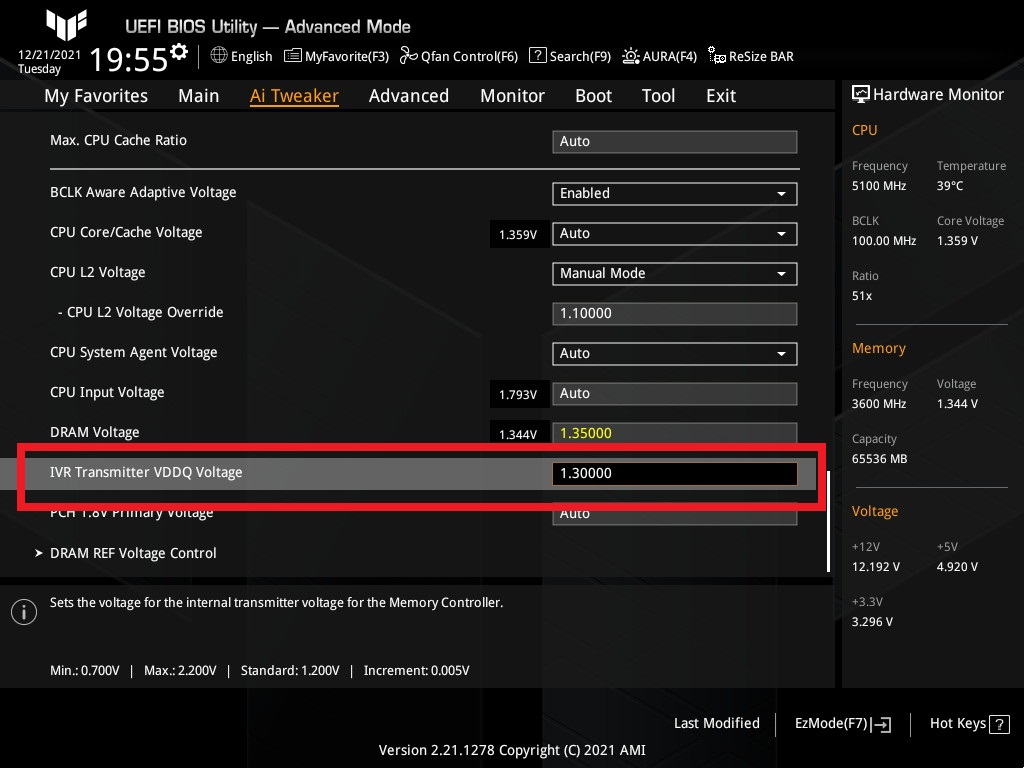Select IVR Transmitter VDDQ Voltage label

[146, 472]
